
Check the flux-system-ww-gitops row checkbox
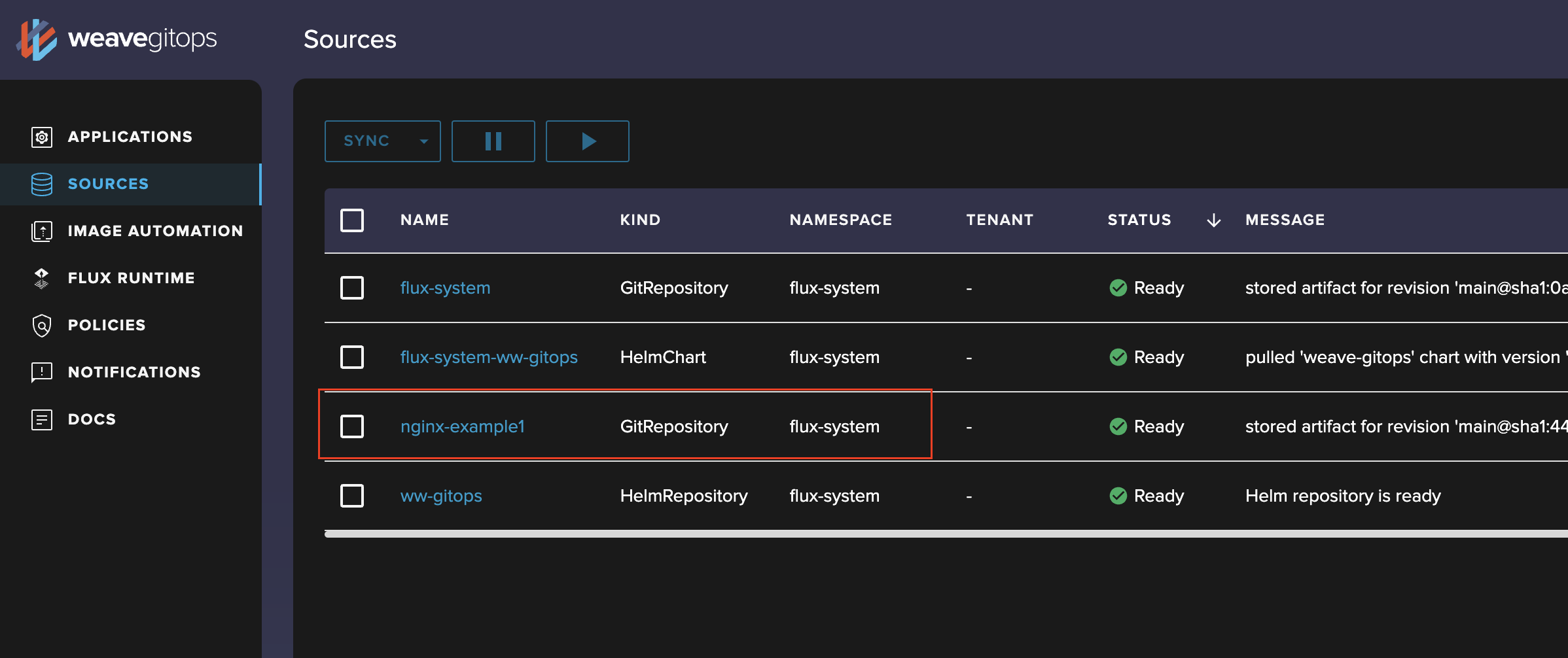click(352, 357)
